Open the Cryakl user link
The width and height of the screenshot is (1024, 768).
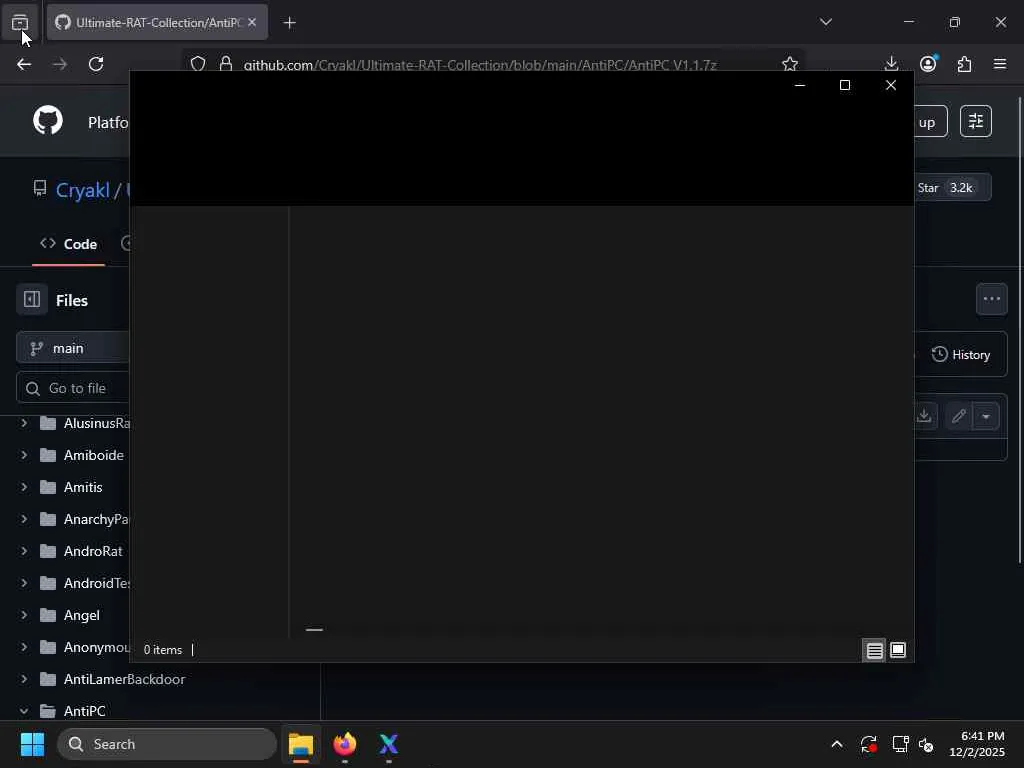tap(83, 190)
